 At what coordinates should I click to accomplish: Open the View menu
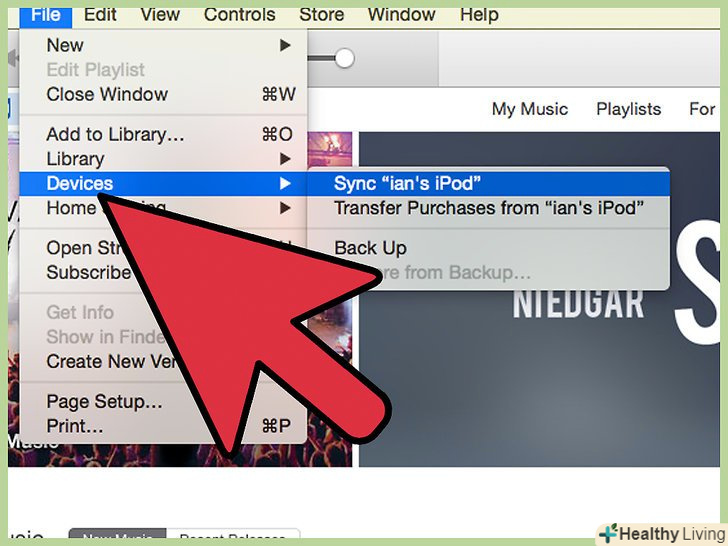click(160, 15)
